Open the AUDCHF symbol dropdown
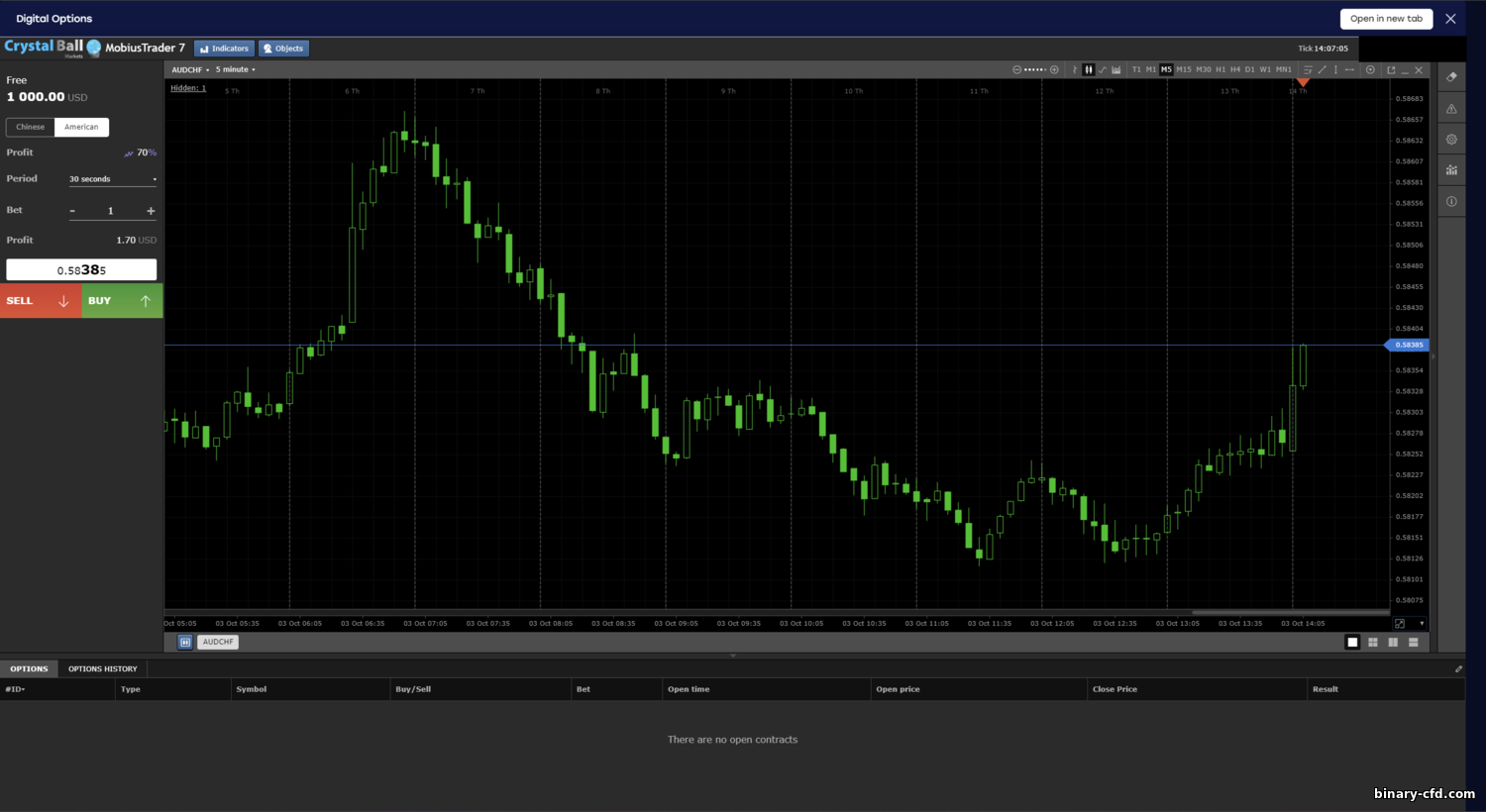The image size is (1486, 812). [x=190, y=69]
